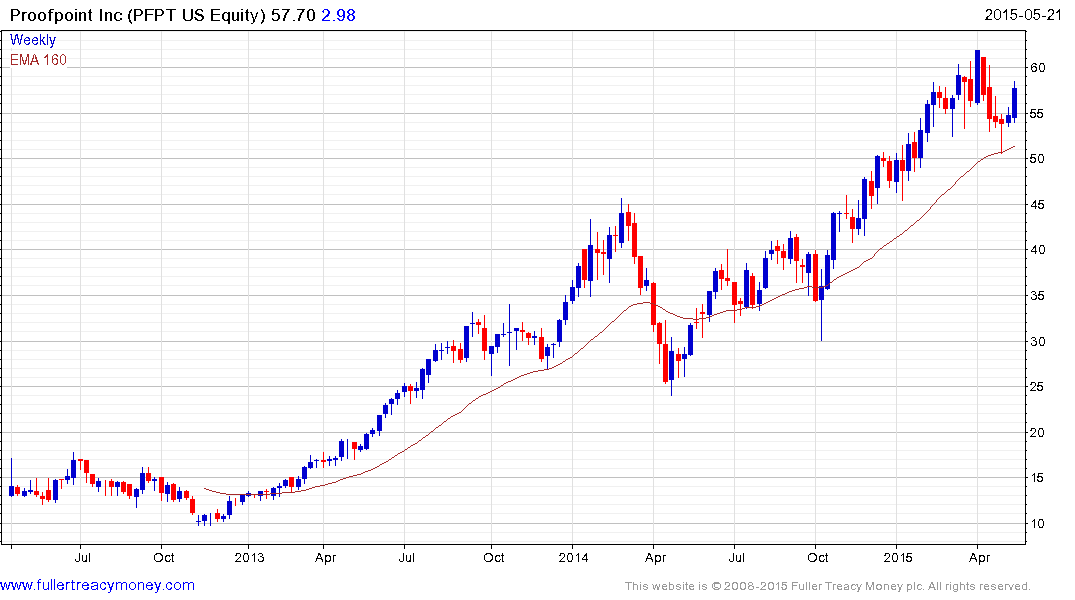
Task: Click the tall blue candle at the April 2015 peak
Action: [x=978, y=76]
